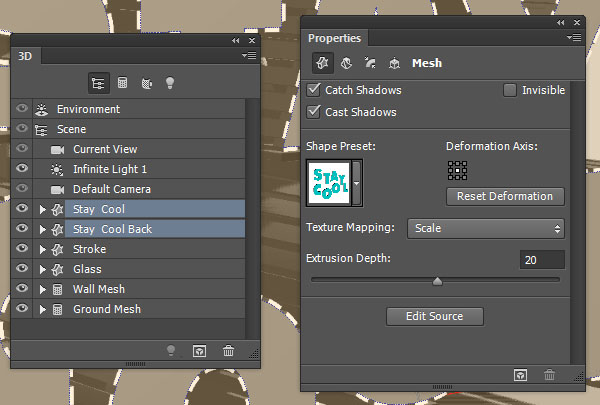The image size is (600, 405).
Task: Click trash icon in Properties panel footer
Action: click(x=549, y=375)
